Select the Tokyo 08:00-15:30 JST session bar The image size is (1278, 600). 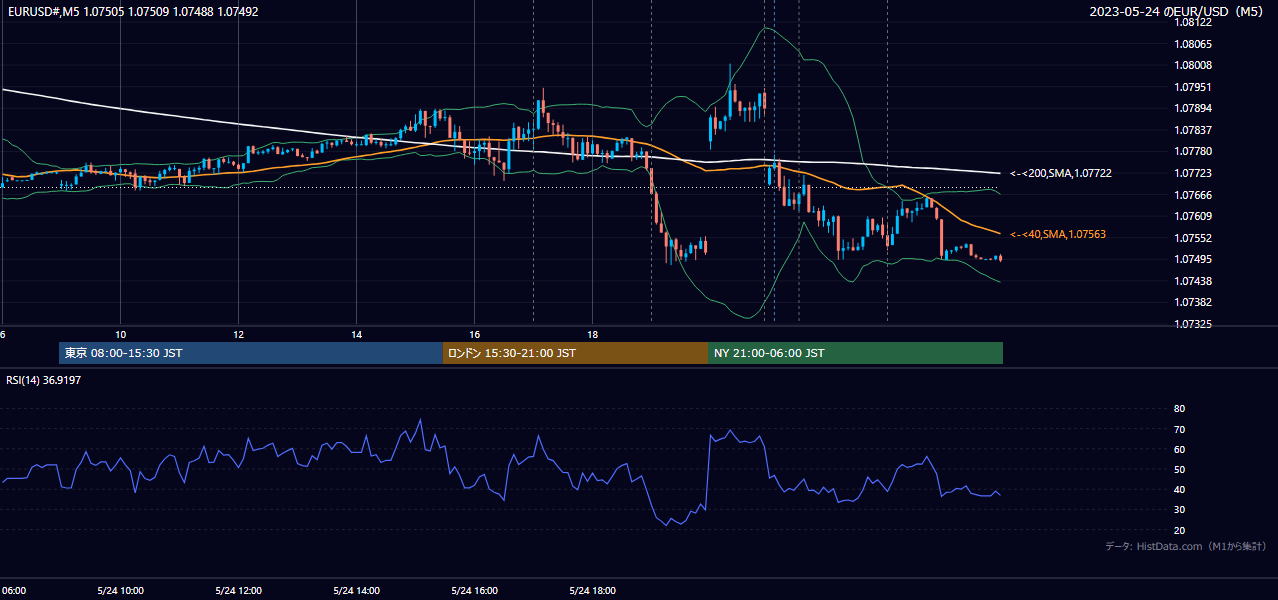pos(251,353)
